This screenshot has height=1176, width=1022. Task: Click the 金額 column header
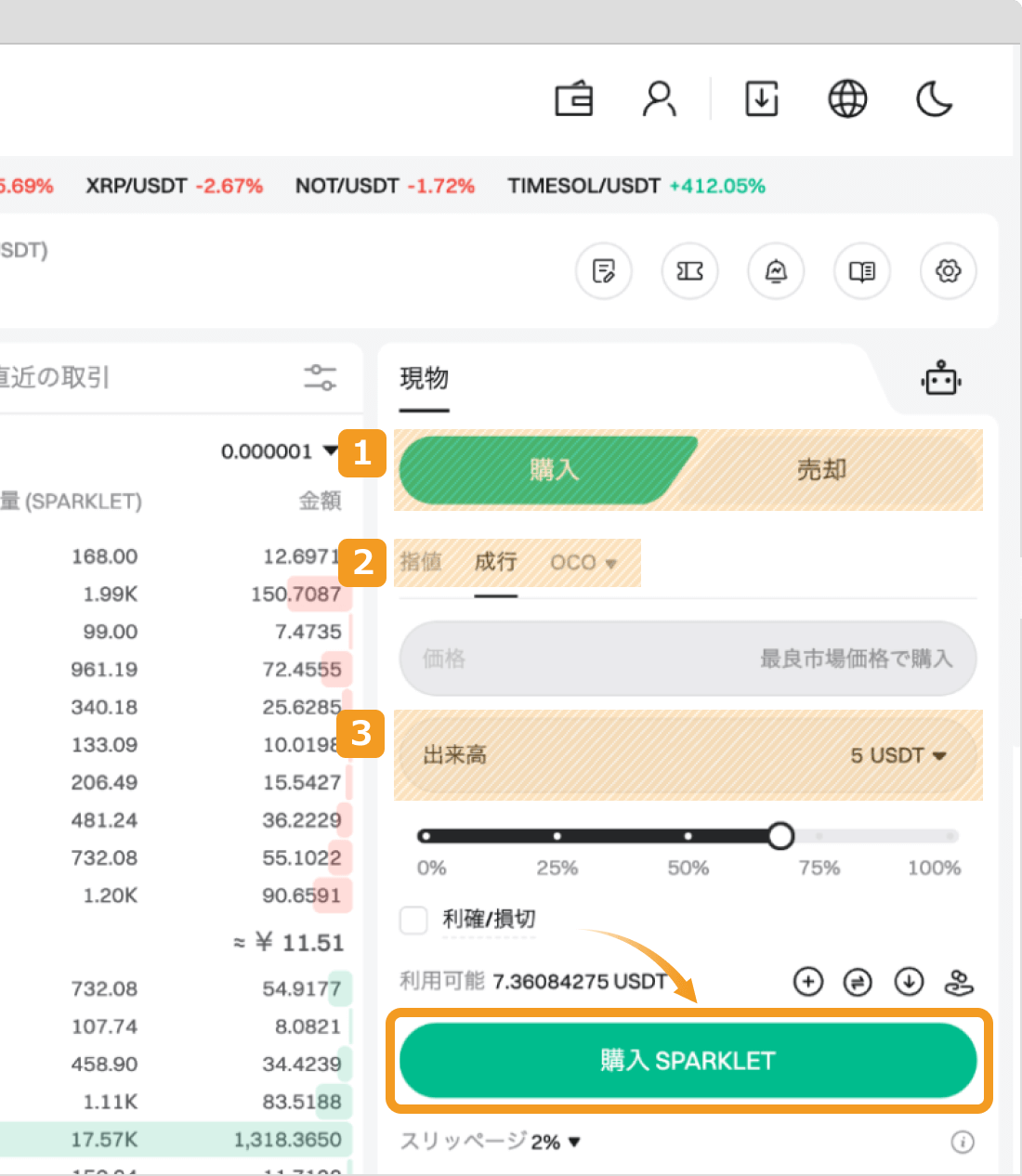click(x=321, y=501)
